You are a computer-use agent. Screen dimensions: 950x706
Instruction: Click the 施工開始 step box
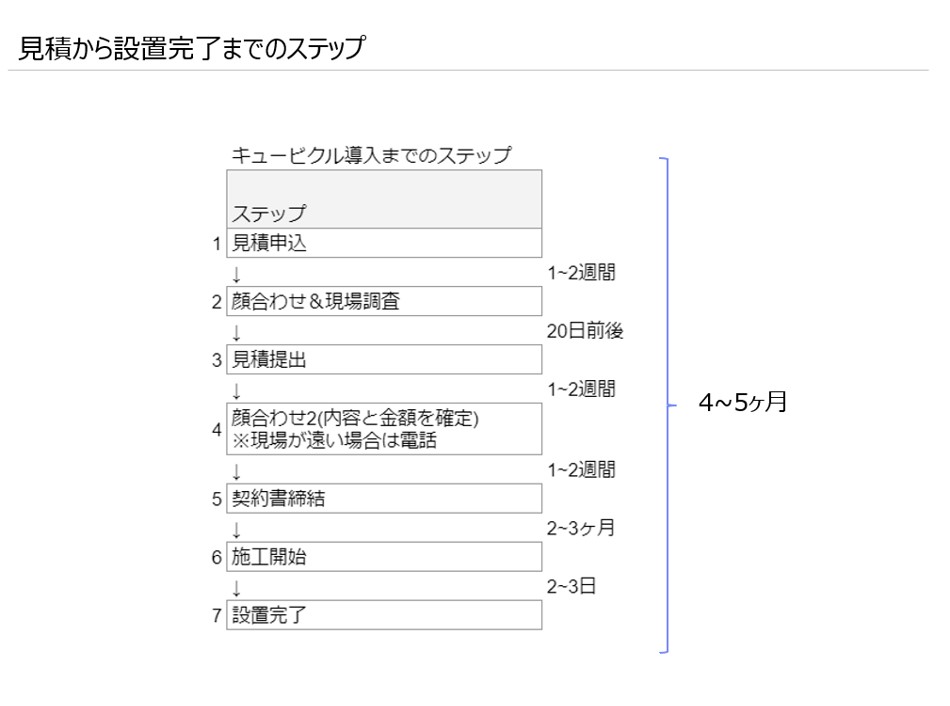[x=384, y=556]
